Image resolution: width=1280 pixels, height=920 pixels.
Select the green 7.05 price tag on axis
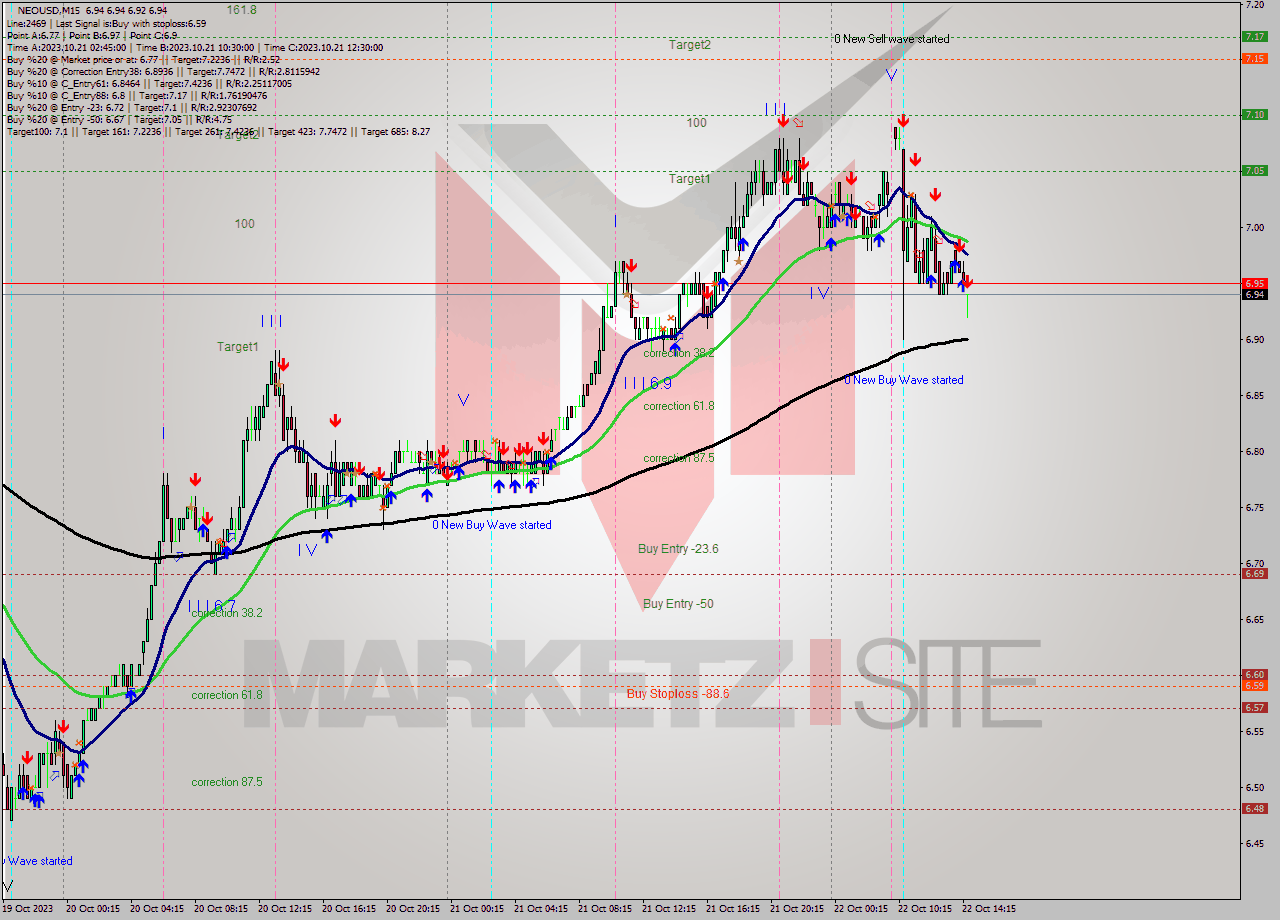click(x=1254, y=171)
